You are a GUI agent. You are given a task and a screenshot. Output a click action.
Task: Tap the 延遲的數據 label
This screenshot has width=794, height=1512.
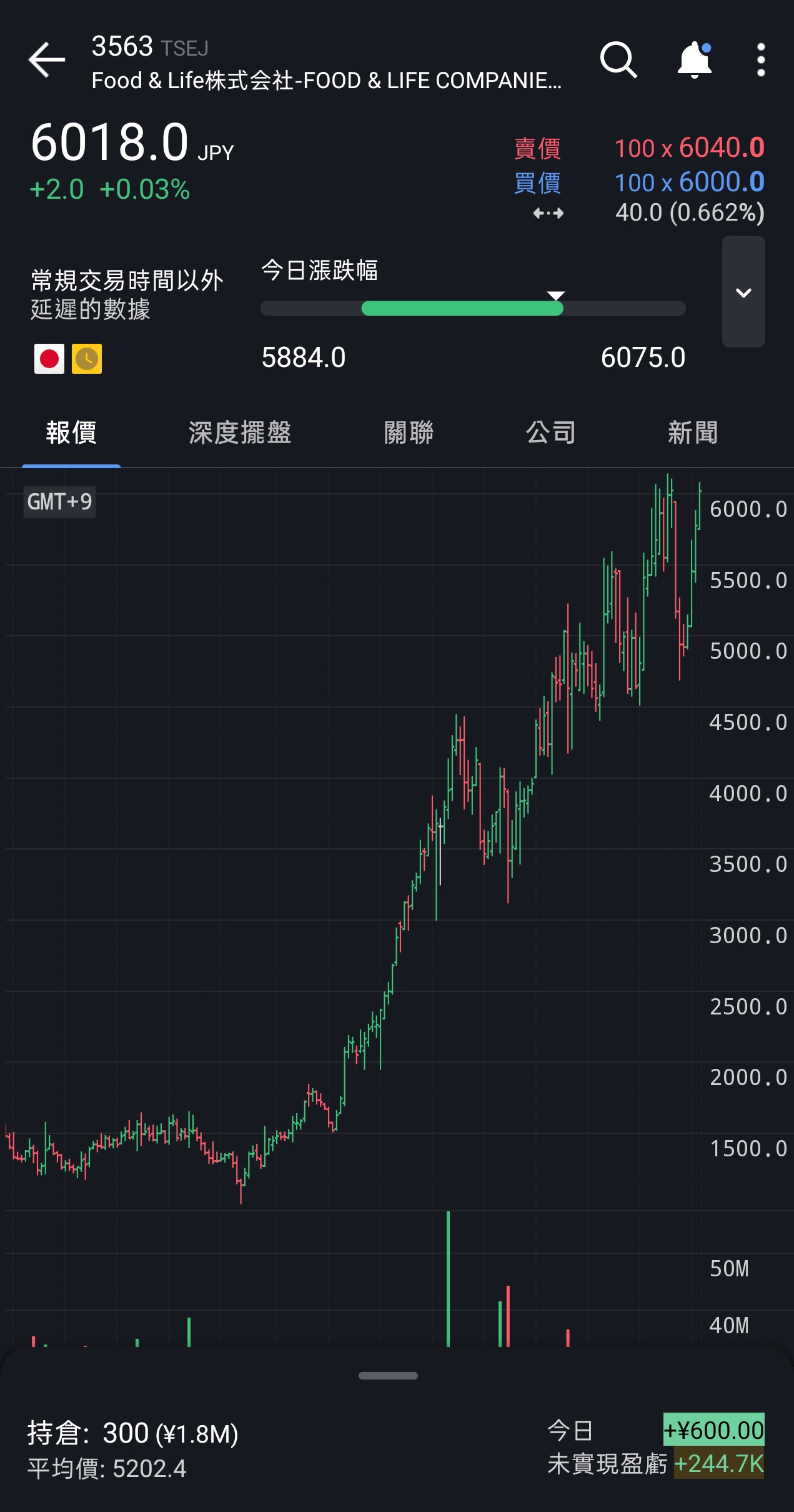(x=91, y=309)
